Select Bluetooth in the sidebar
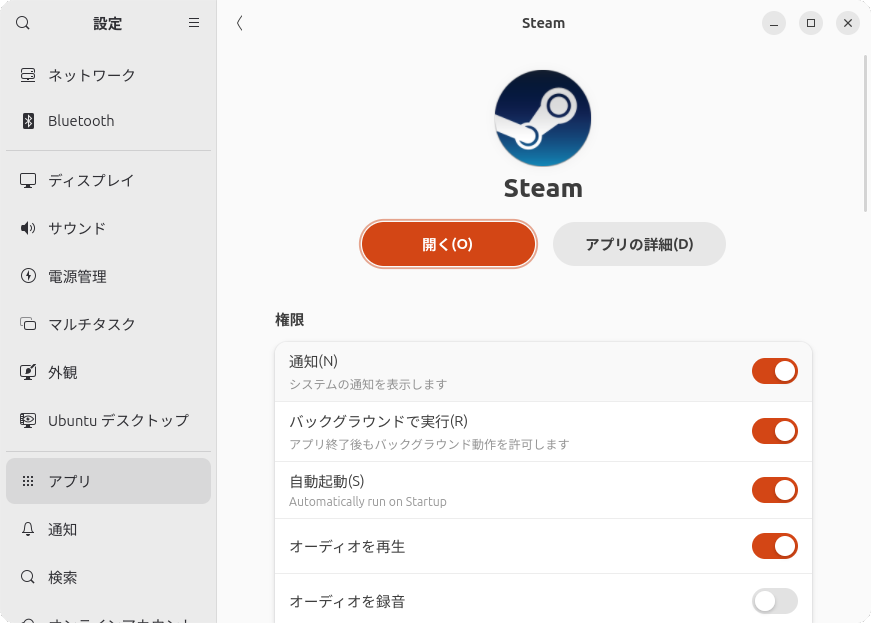This screenshot has height=623, width=871. [x=108, y=120]
